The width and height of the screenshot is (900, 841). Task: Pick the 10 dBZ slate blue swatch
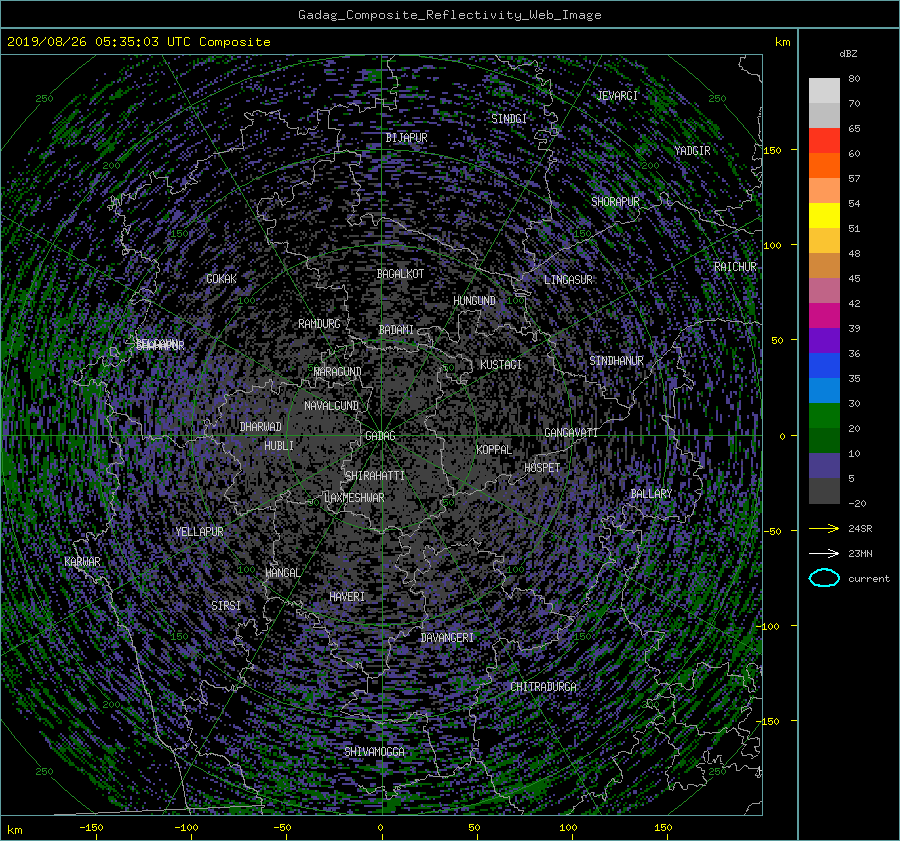824,466
